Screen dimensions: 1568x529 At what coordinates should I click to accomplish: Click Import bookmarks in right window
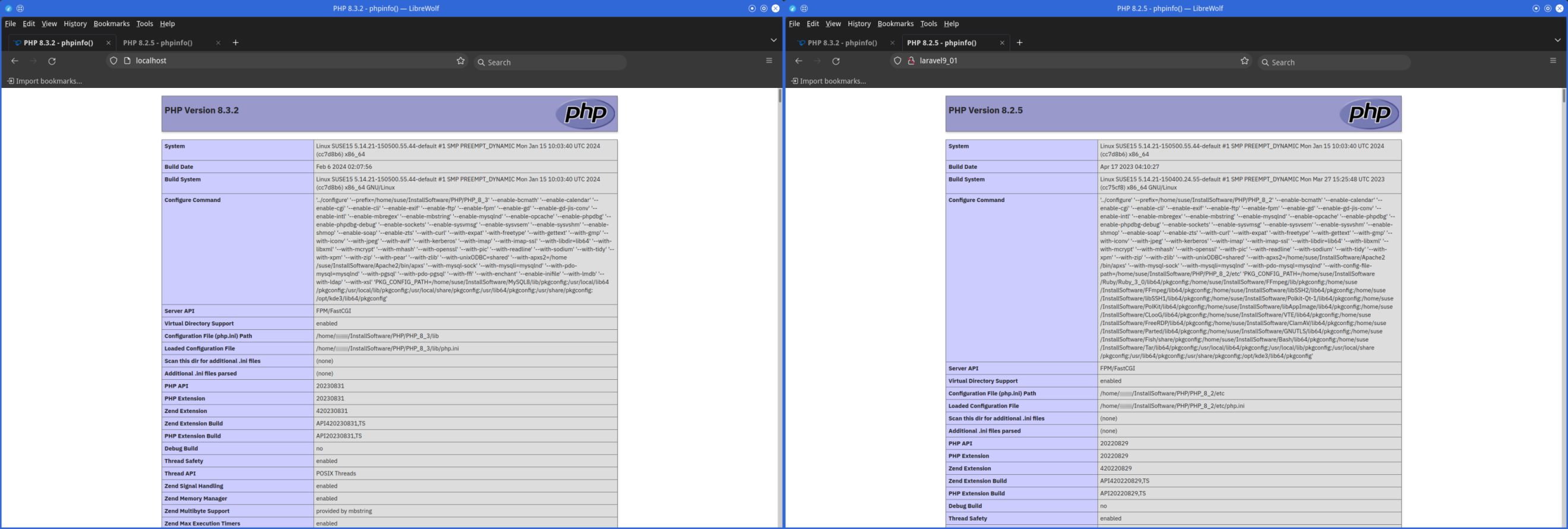click(x=829, y=81)
